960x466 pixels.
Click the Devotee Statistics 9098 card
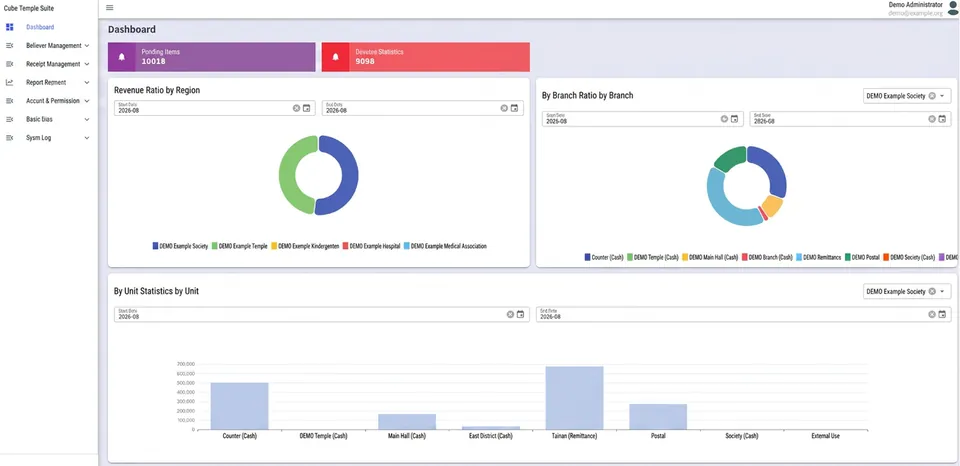pos(426,57)
